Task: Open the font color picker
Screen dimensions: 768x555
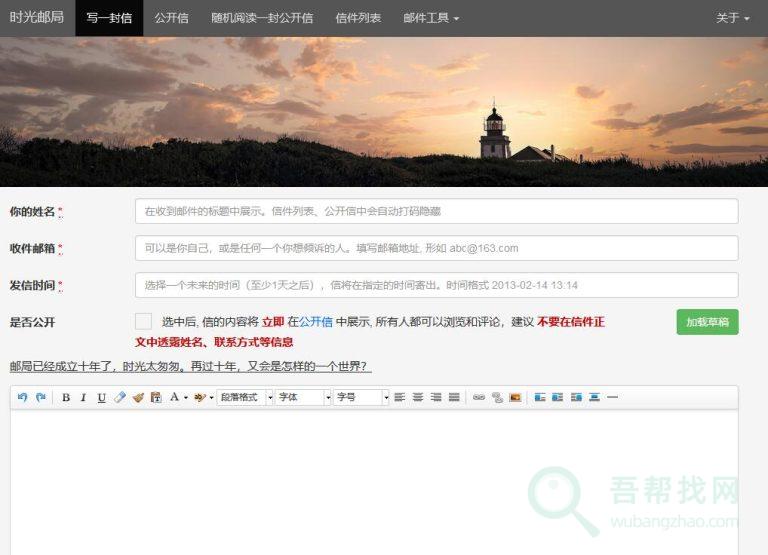Action: pos(178,397)
